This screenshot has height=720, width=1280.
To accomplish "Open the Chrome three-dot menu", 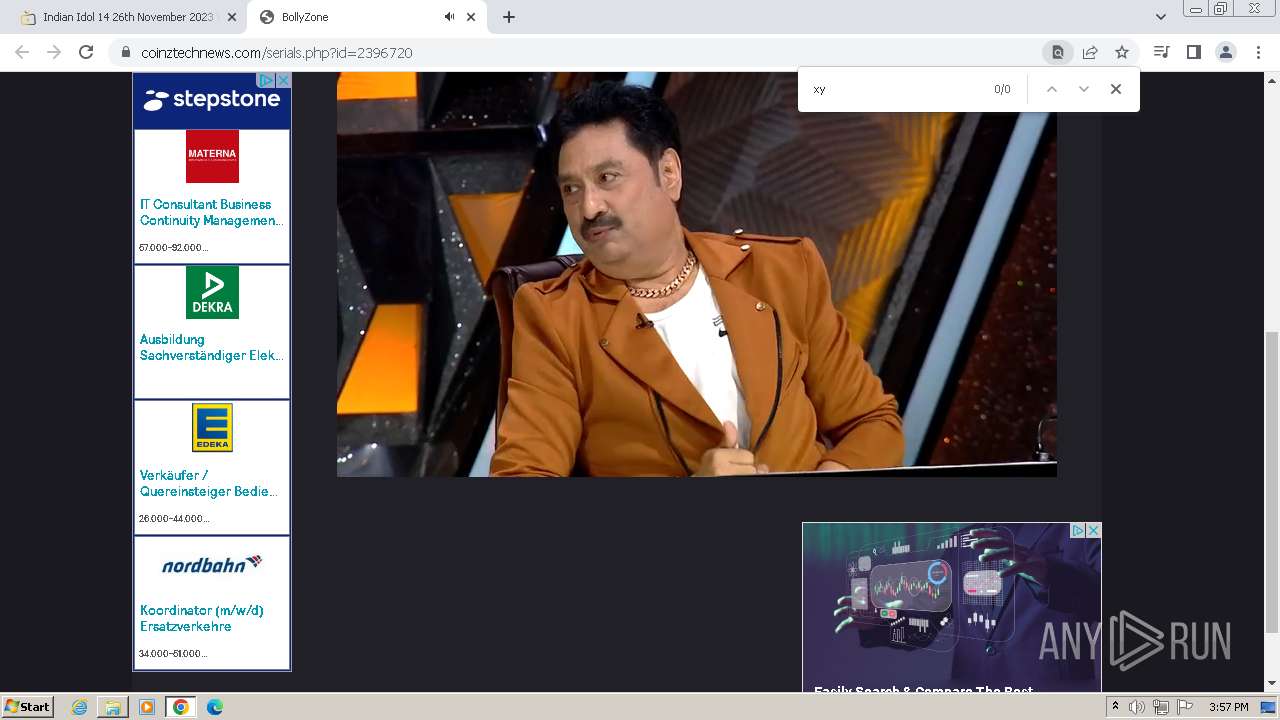I will tap(1258, 52).
